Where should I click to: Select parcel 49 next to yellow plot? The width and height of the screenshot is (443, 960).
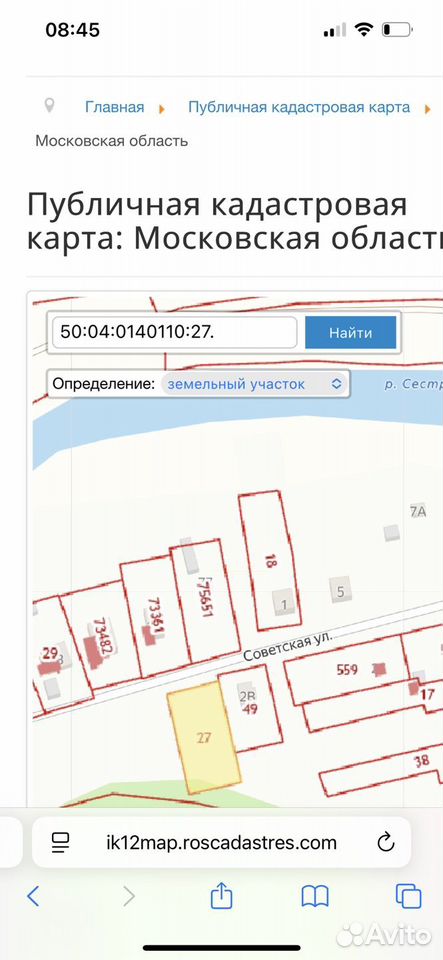click(250, 710)
